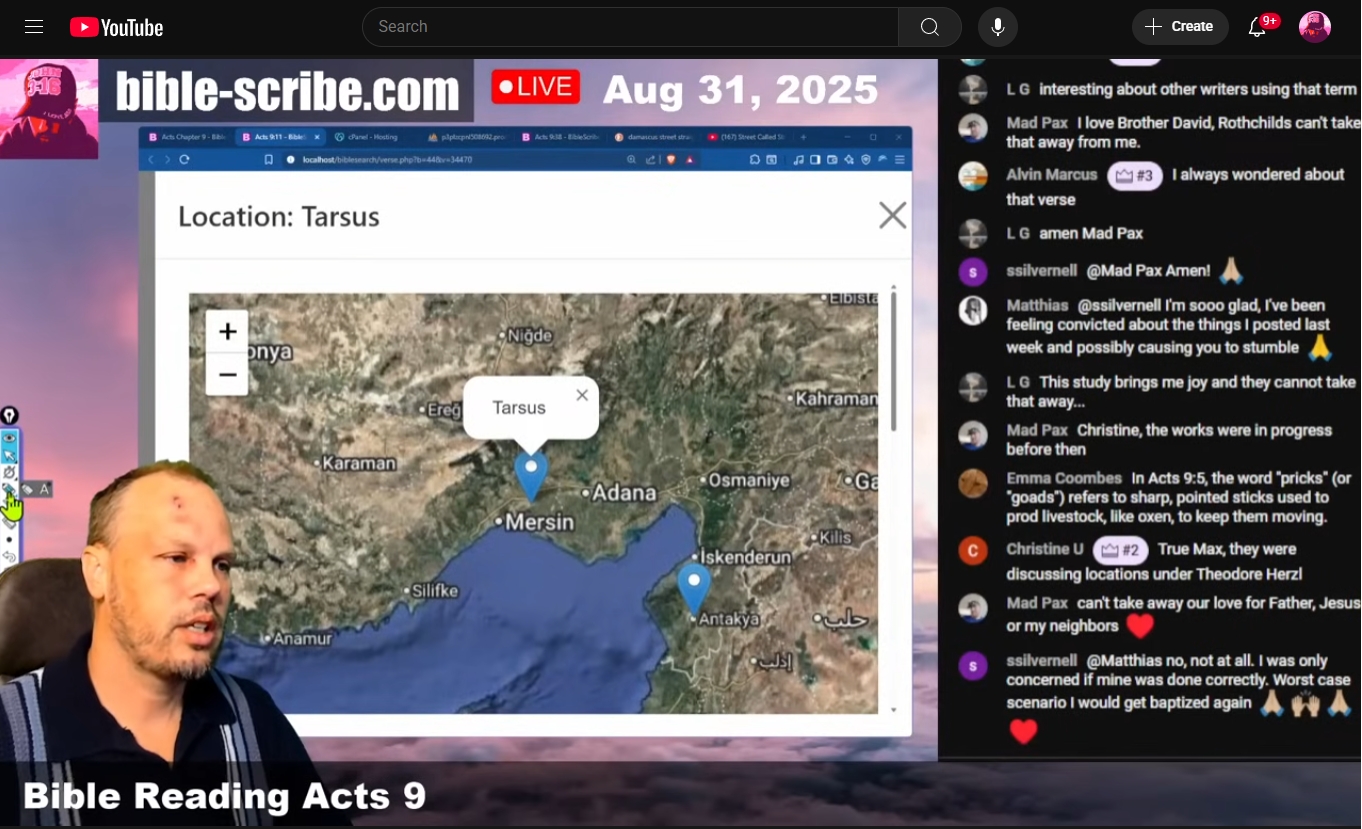1362x829 pixels.
Task: Click the YouTube logo to go home
Action: [116, 27]
